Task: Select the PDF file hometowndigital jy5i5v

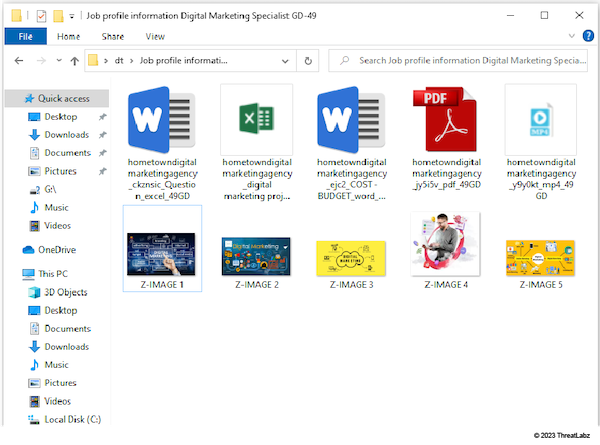Action: [x=446, y=138]
